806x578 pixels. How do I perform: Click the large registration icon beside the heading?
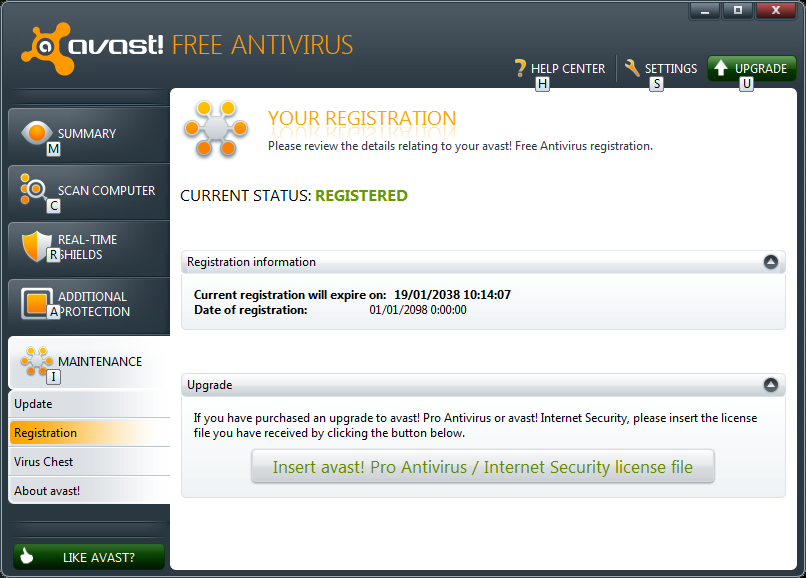coord(213,129)
